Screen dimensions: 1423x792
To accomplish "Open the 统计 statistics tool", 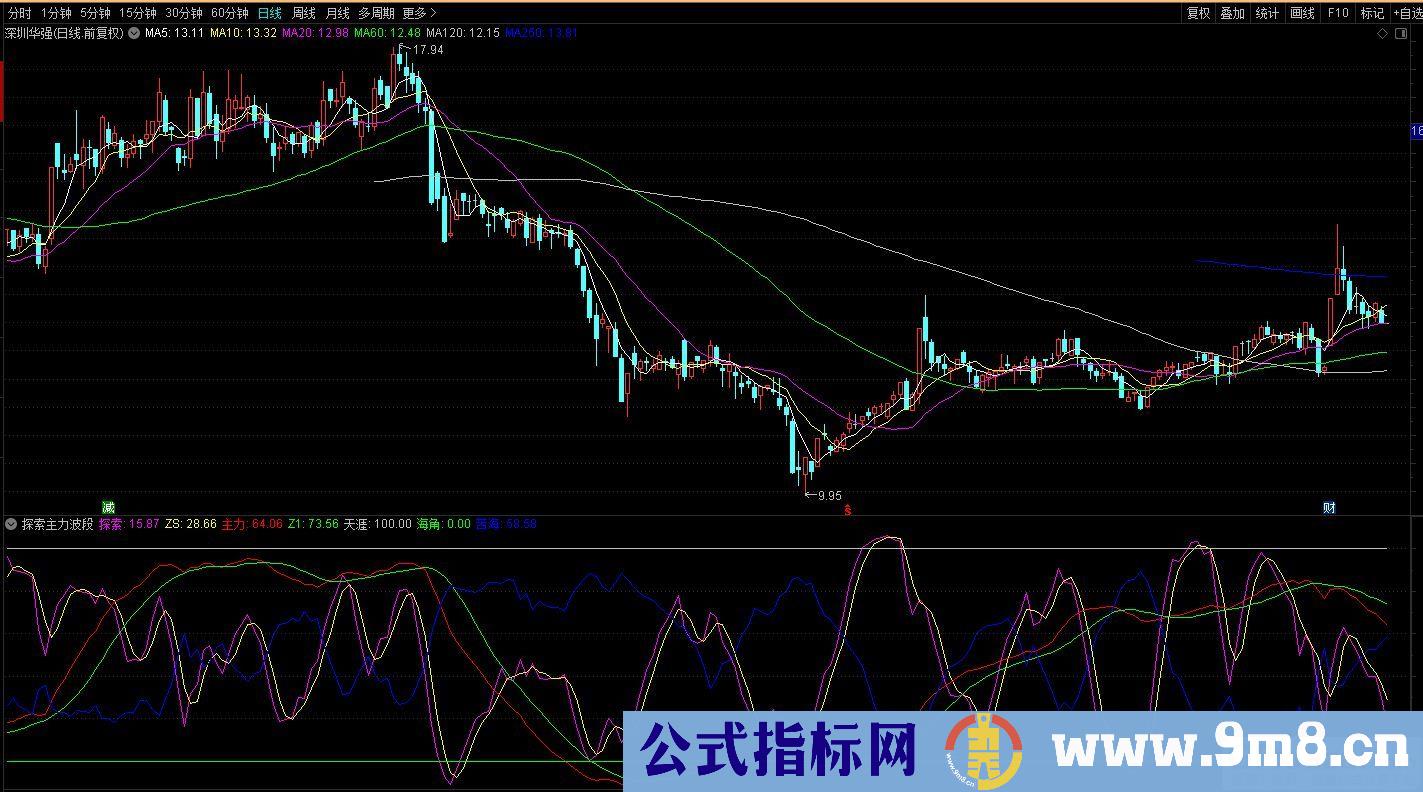I will 1267,13.
